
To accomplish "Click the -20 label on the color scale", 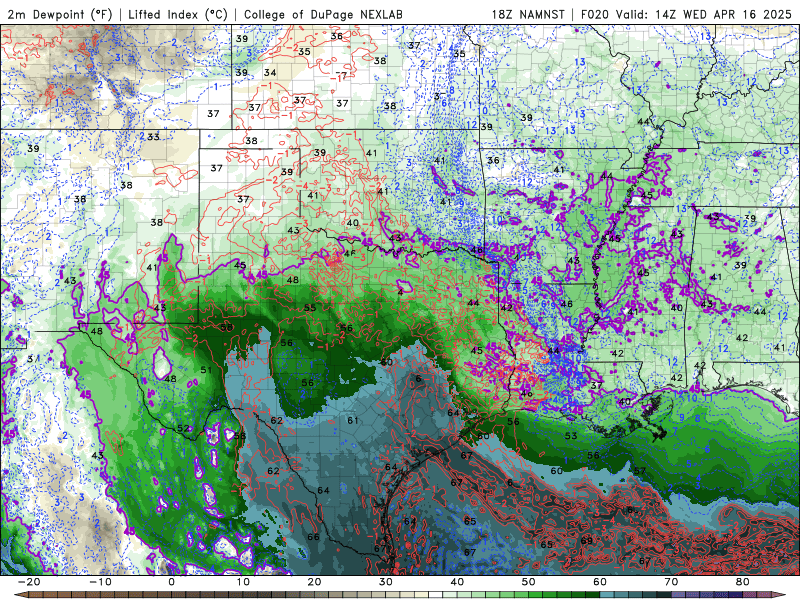I will coord(29,582).
